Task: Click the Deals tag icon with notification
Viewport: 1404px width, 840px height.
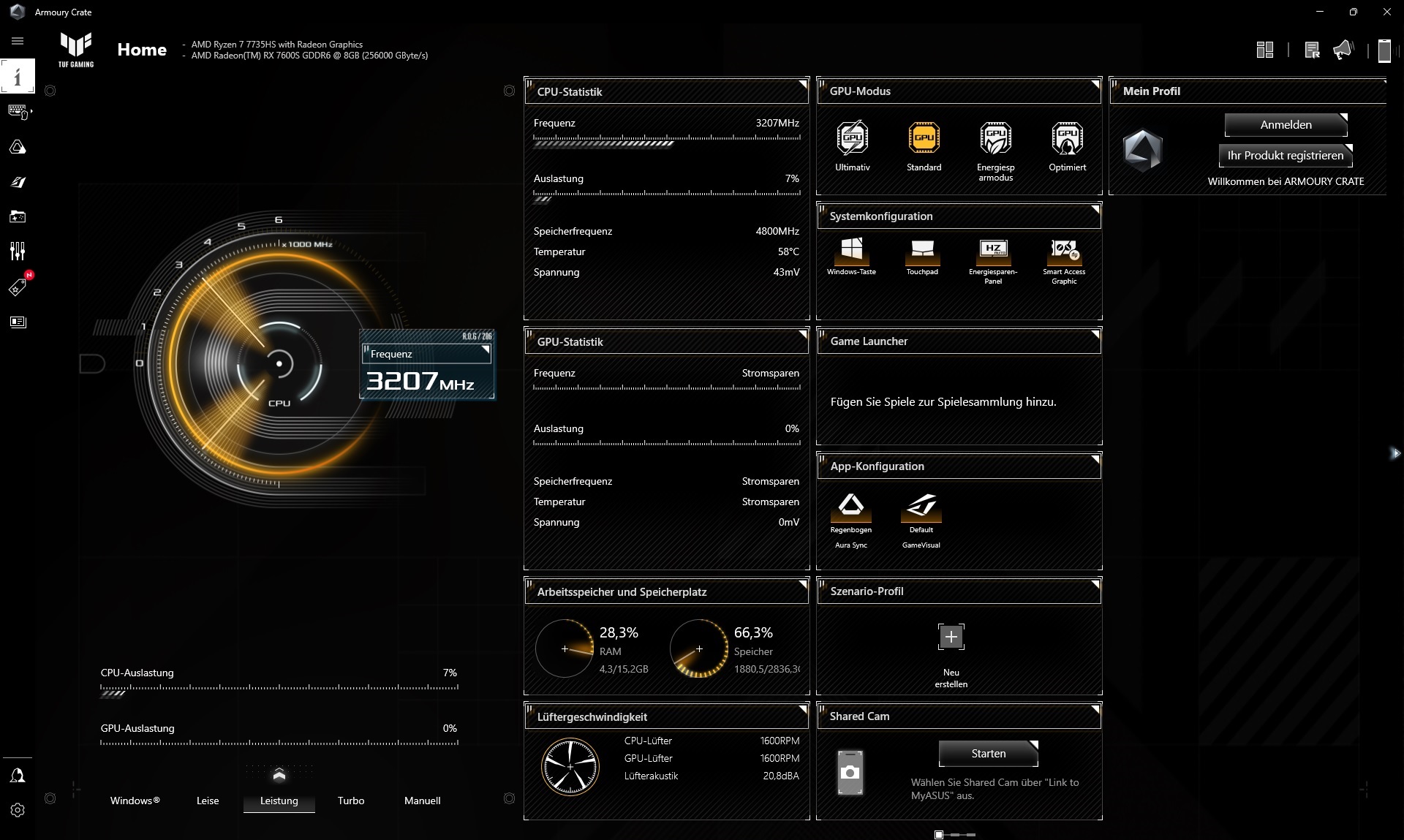Action: point(18,287)
